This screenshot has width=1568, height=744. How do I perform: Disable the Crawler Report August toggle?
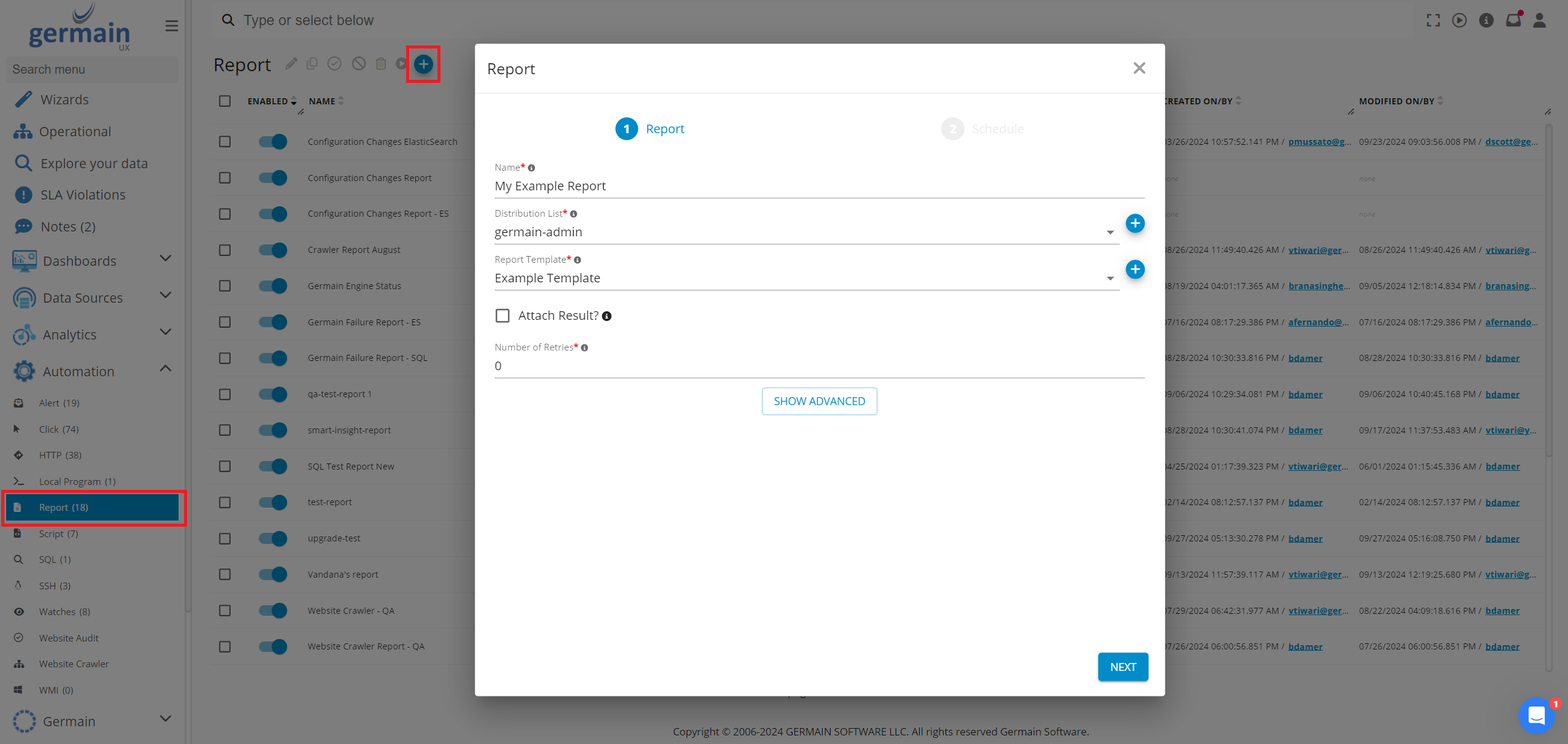click(x=273, y=250)
